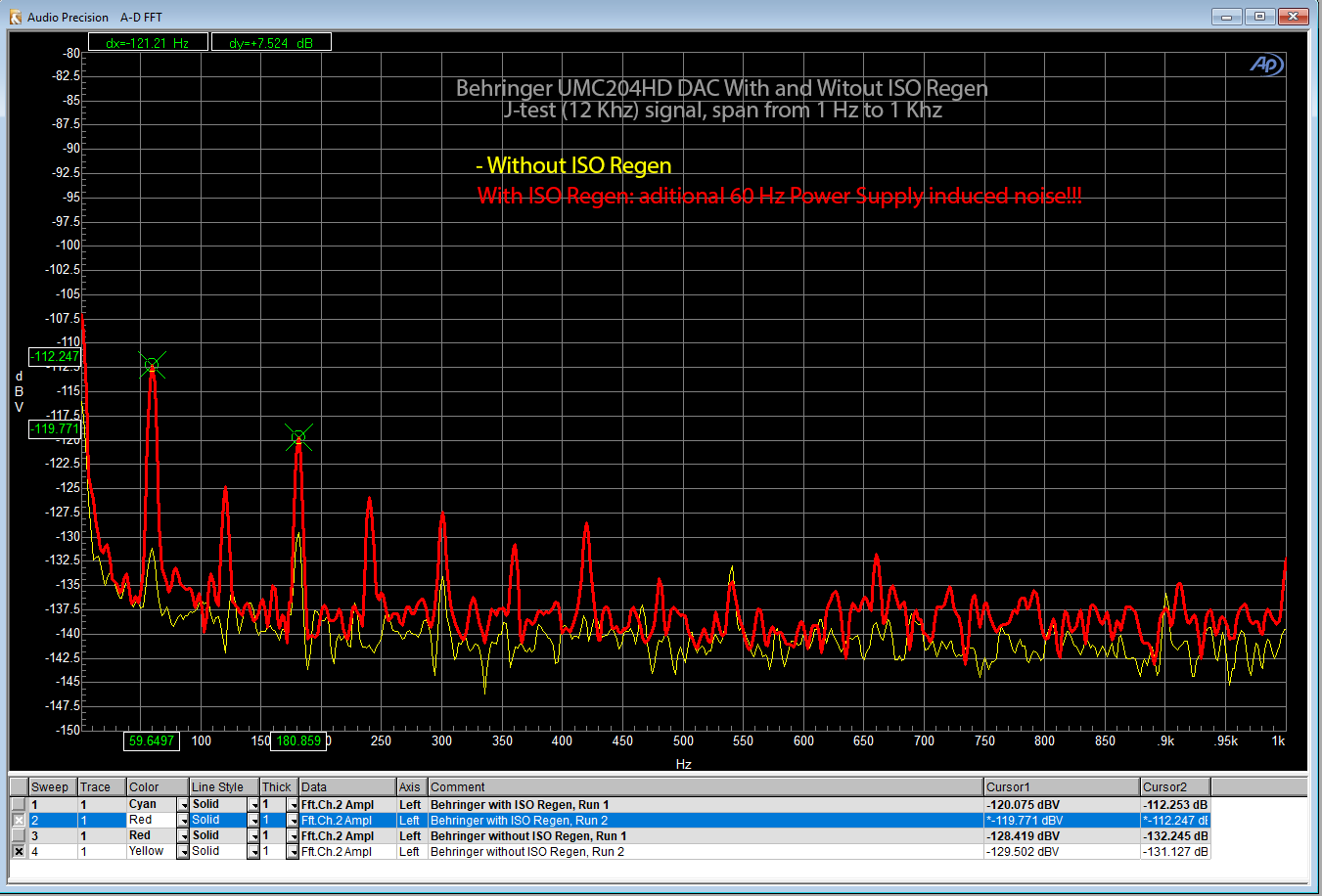Open the Red color dropdown for sweep 3
The image size is (1322, 896).
point(182,836)
